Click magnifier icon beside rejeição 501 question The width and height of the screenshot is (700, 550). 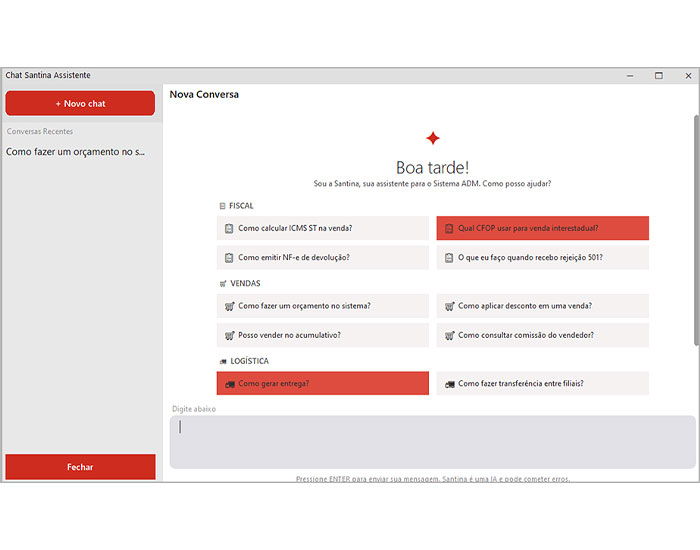point(449,257)
